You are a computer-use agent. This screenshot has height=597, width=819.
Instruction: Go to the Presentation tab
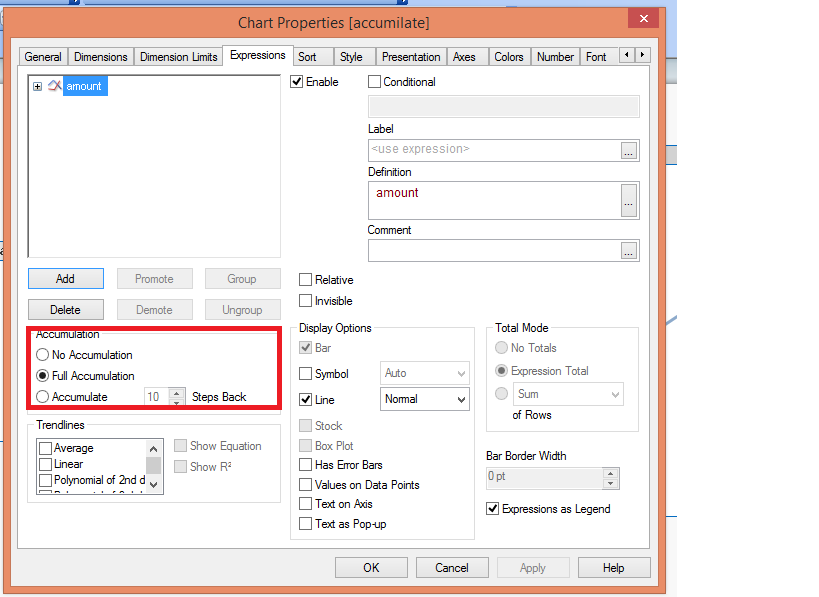411,56
